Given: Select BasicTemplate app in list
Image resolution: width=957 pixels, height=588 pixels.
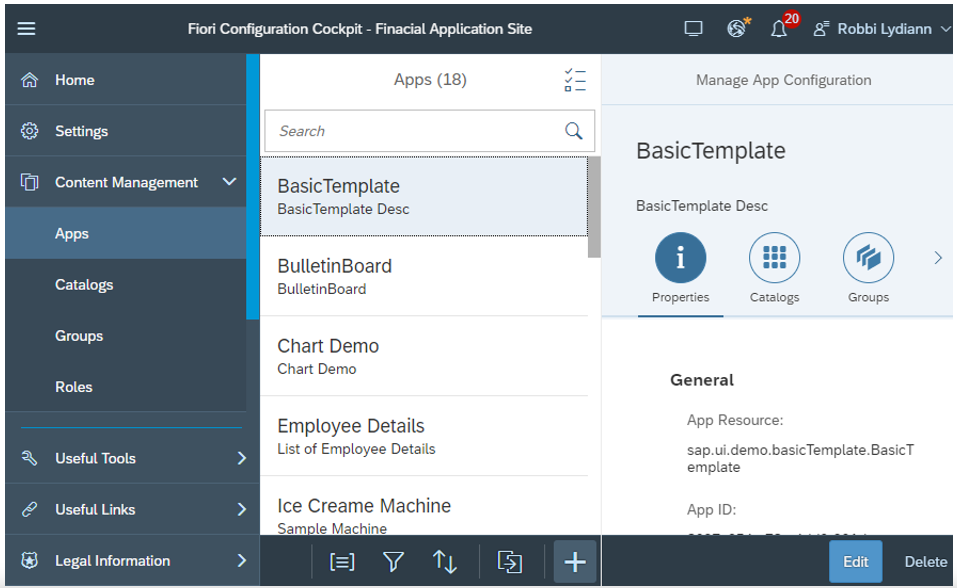Looking at the screenshot, I should pos(424,197).
